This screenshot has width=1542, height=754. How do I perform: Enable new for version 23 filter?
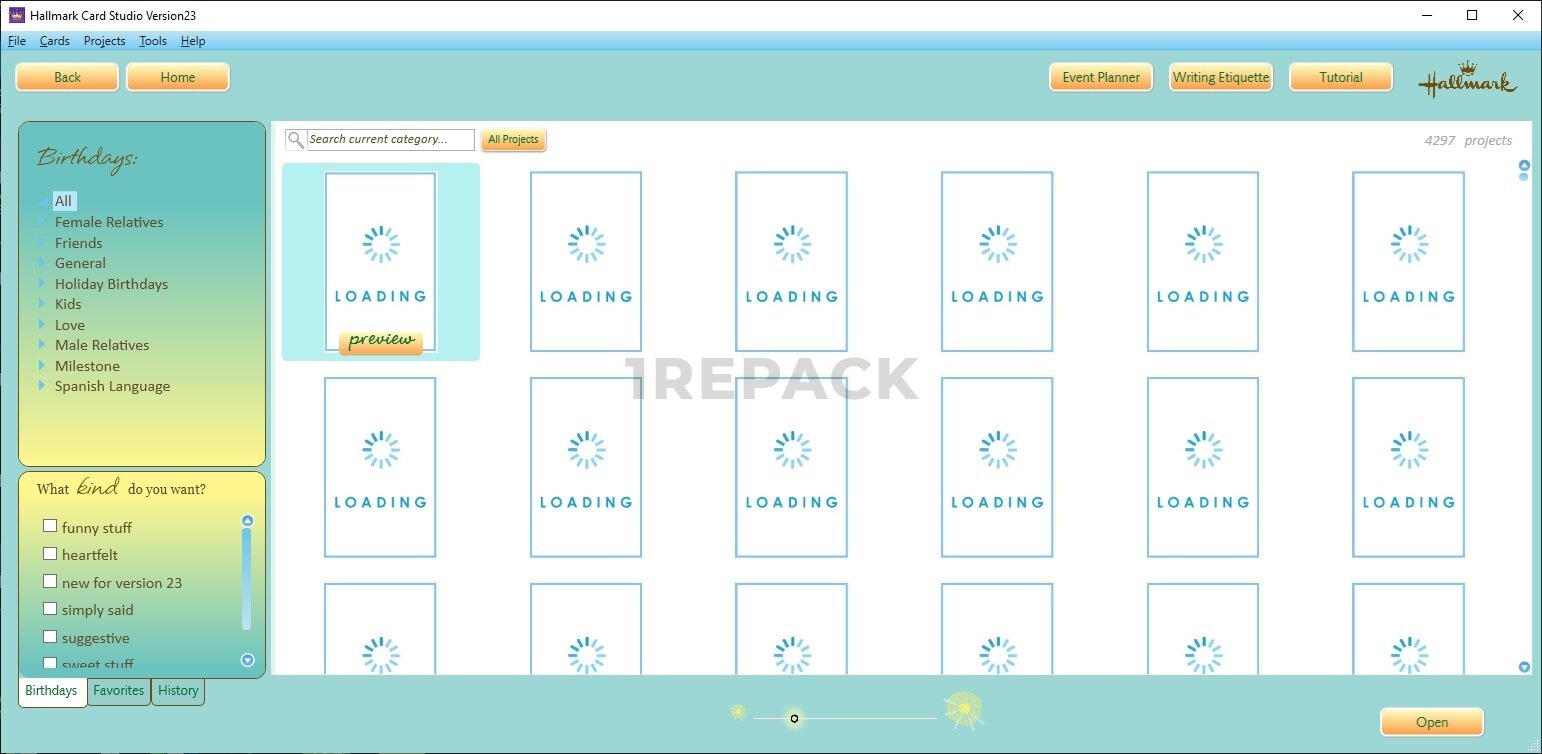tap(50, 581)
